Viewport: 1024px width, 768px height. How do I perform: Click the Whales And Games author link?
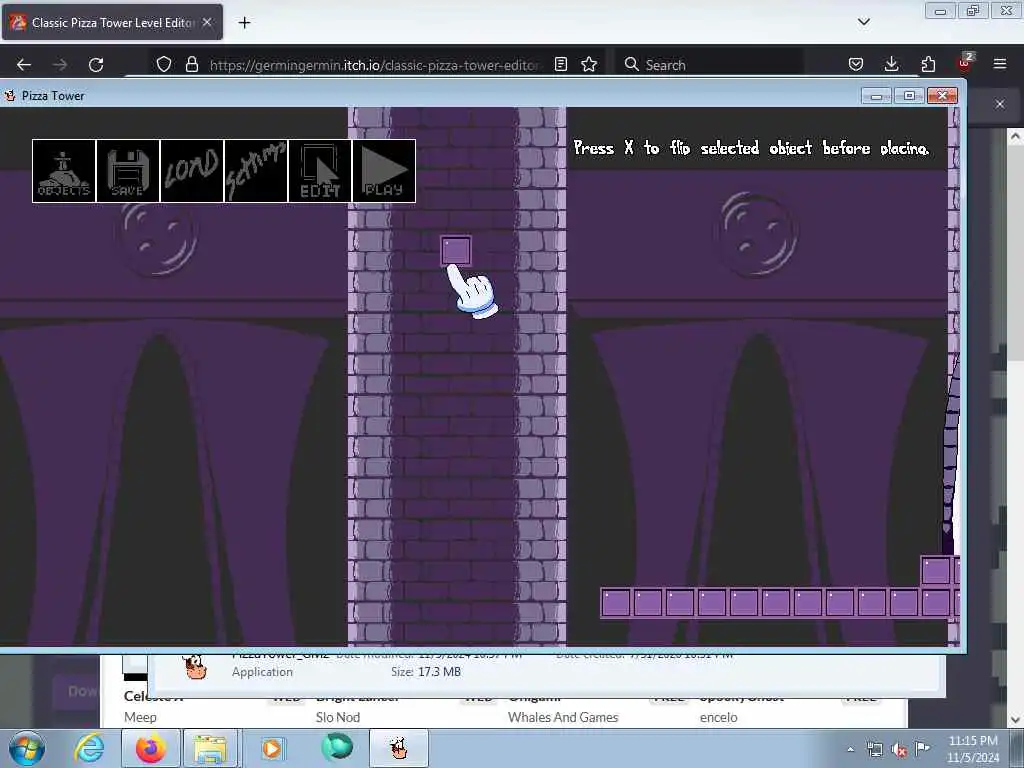[563, 717]
